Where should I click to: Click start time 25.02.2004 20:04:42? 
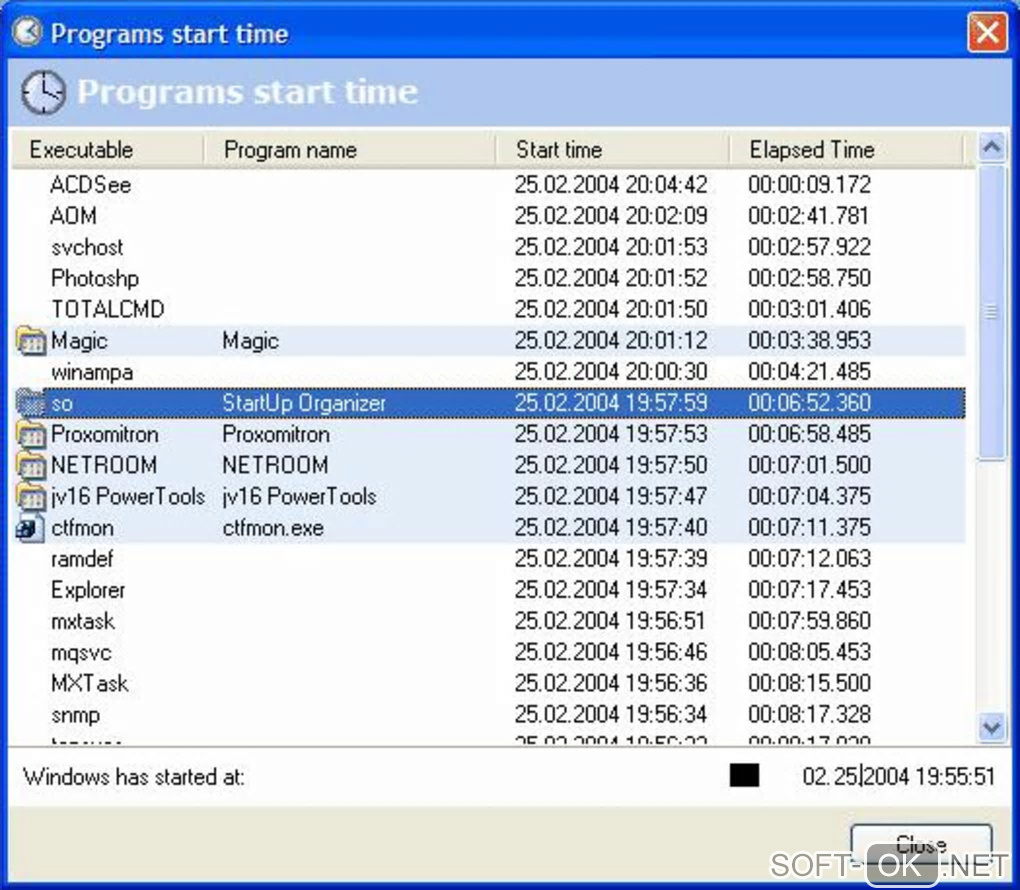coord(611,185)
